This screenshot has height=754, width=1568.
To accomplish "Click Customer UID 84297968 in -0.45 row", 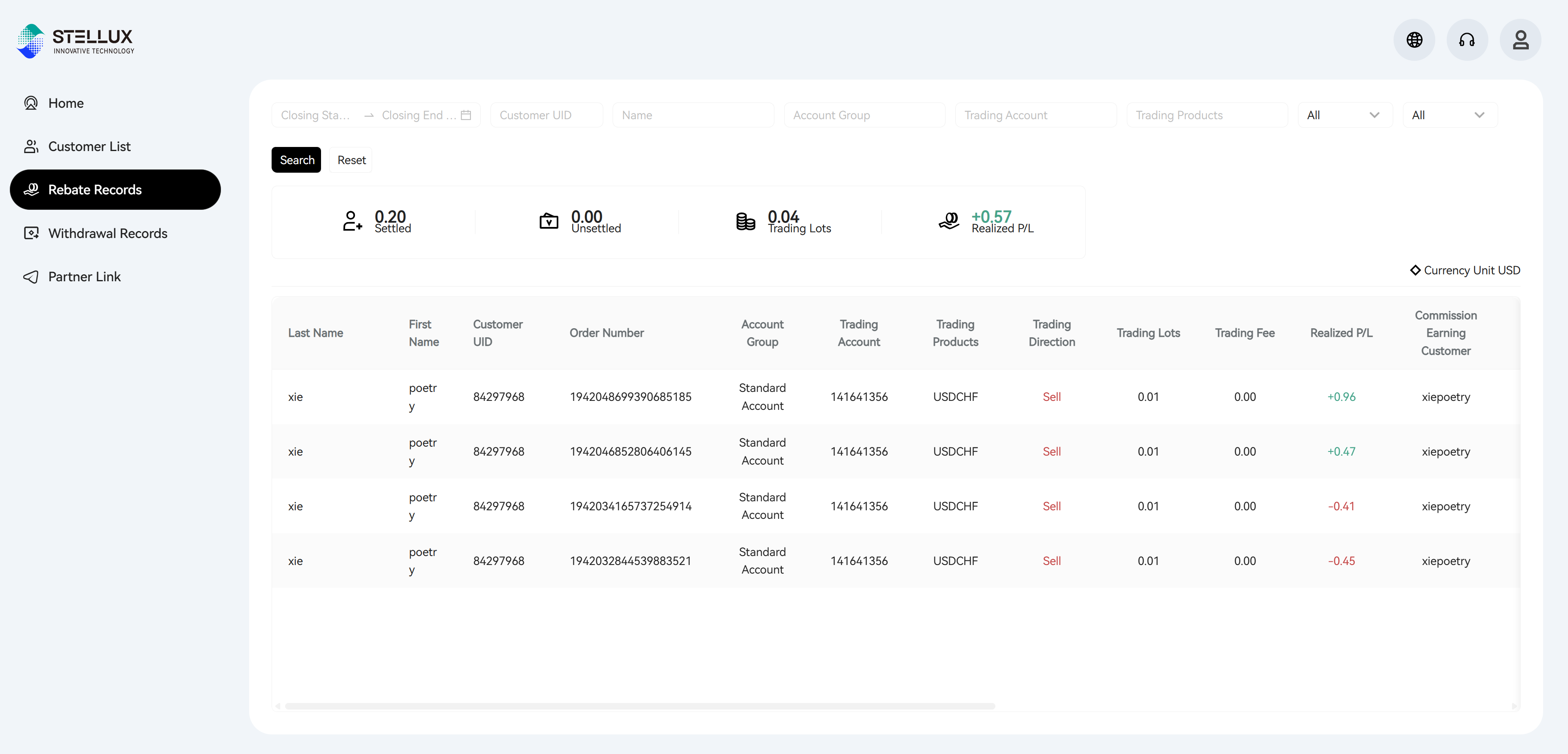I will [499, 561].
